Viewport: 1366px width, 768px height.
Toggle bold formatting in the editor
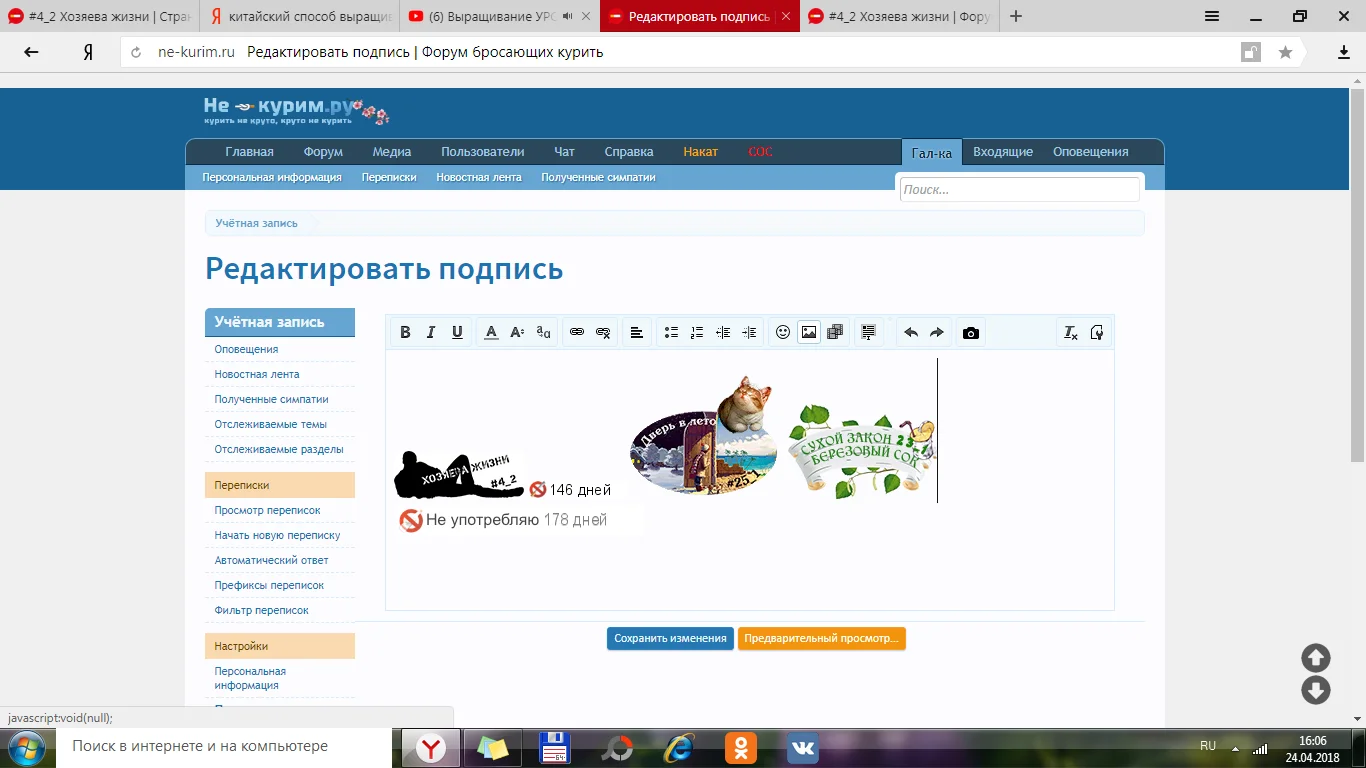(405, 333)
